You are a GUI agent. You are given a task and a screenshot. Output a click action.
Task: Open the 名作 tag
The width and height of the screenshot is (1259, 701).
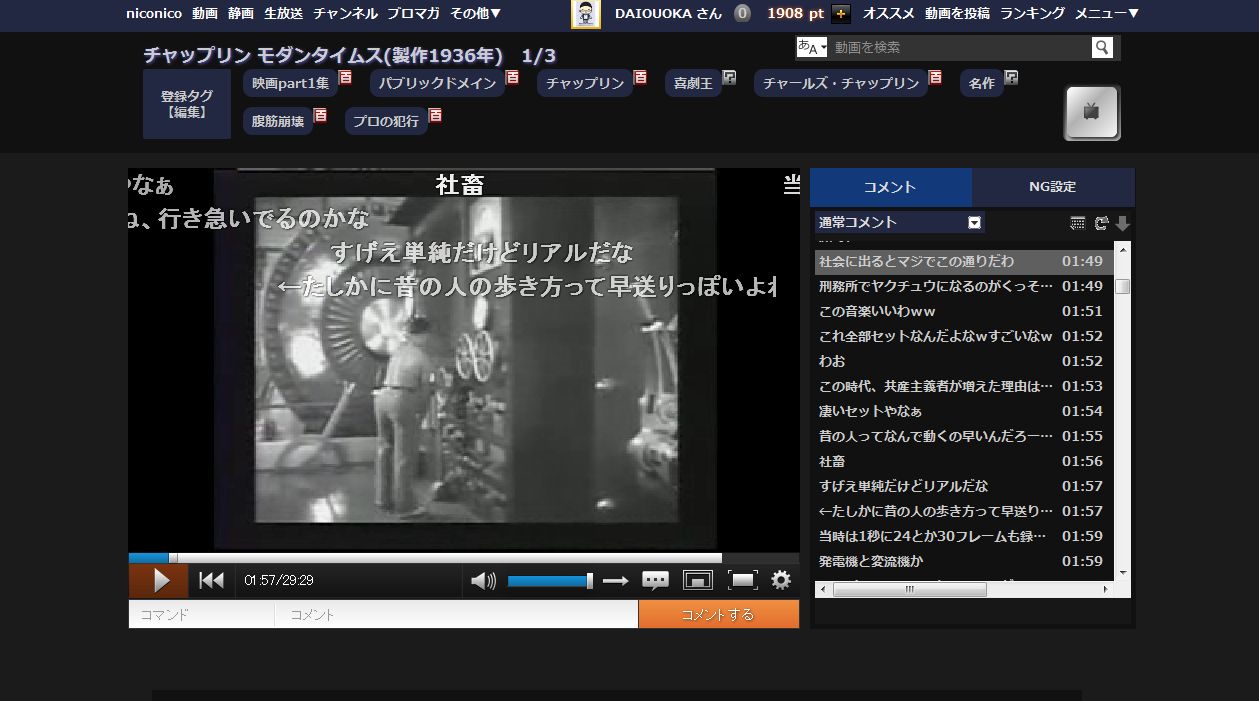click(982, 83)
